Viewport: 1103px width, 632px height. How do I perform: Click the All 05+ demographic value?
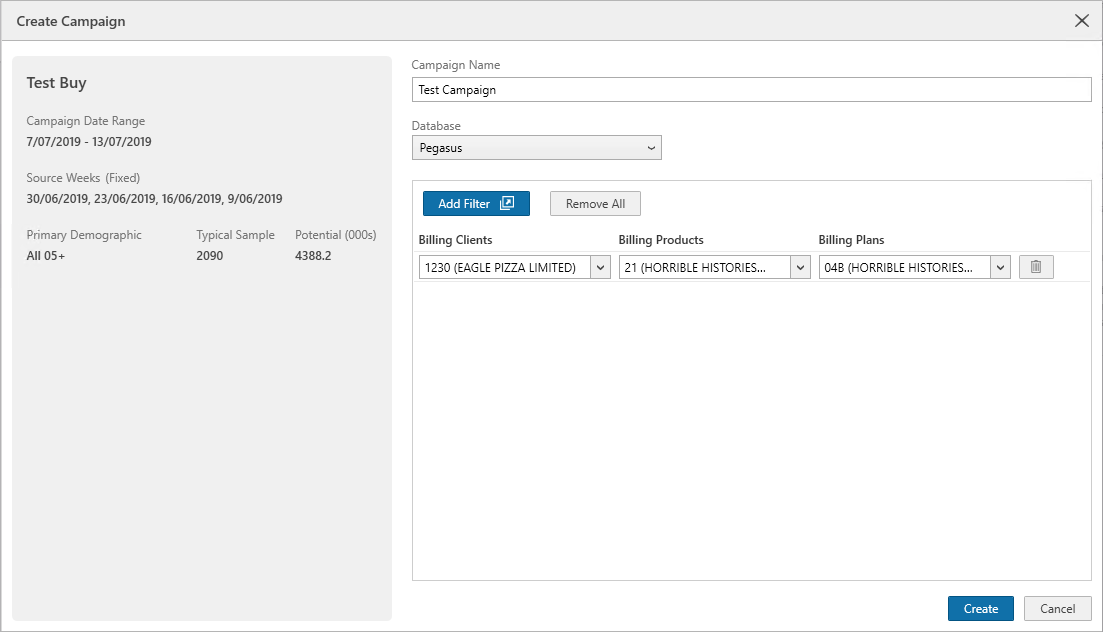pos(46,255)
